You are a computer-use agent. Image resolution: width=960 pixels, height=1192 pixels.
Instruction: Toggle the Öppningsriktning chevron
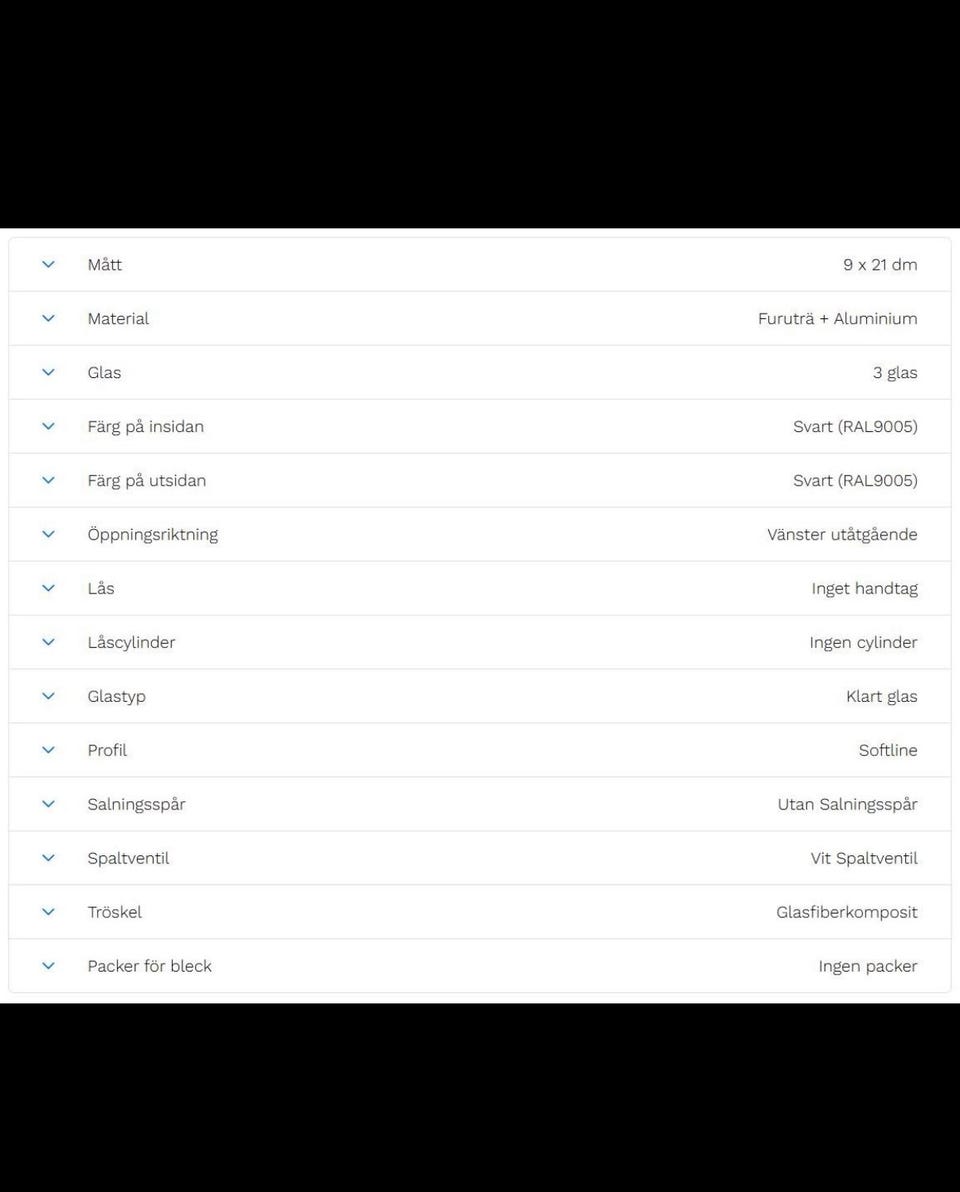(48, 535)
